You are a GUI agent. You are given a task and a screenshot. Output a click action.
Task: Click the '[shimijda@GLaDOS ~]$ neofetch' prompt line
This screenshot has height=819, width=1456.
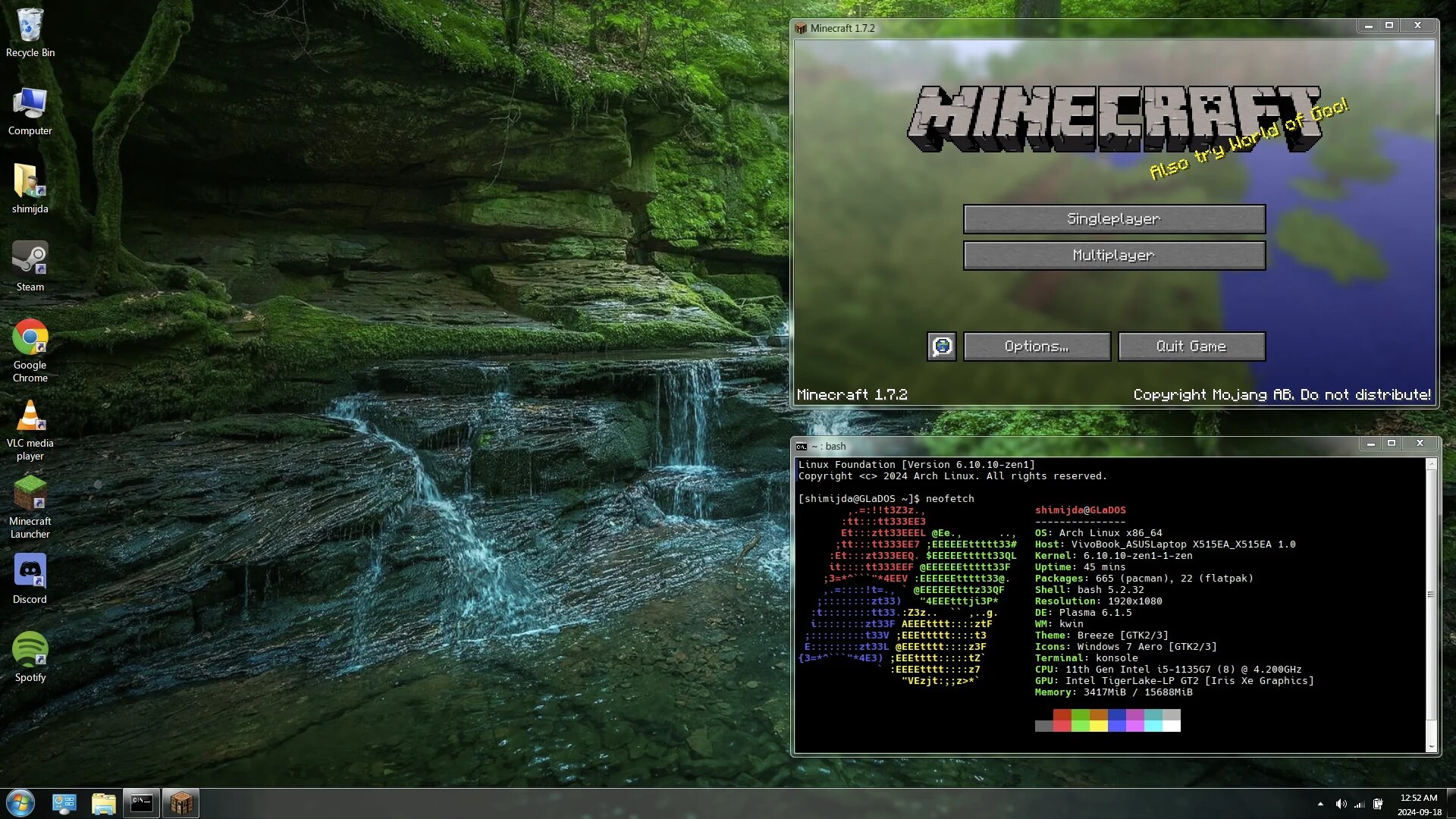coord(886,499)
